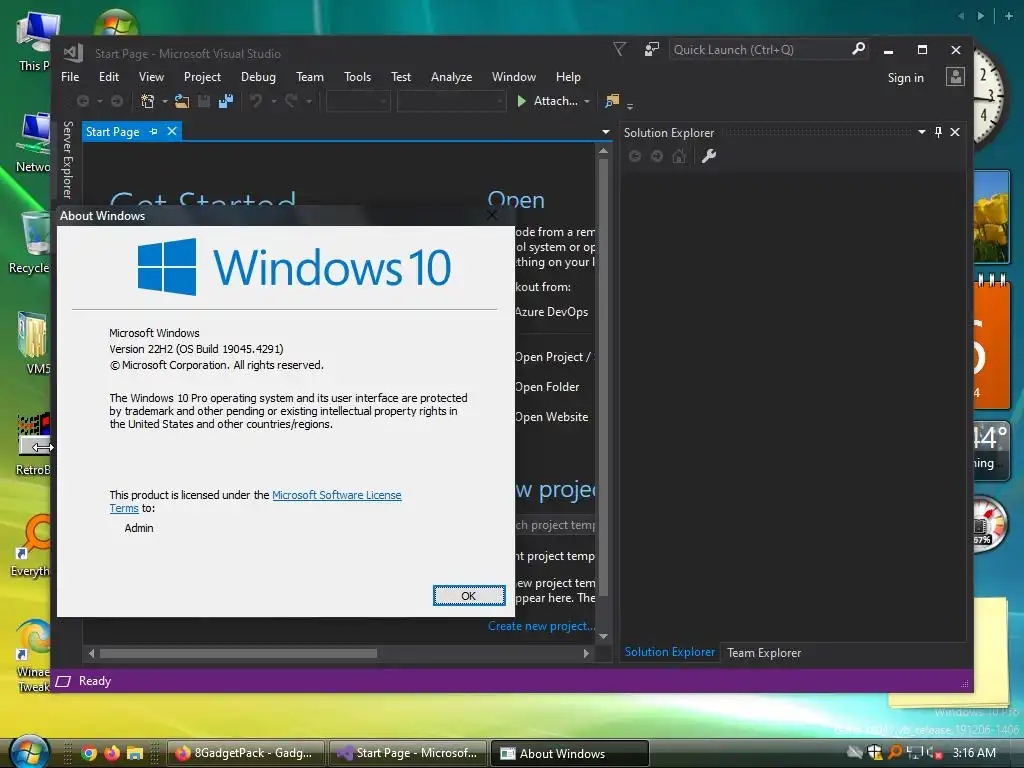This screenshot has width=1024, height=768.
Task: Open the notifications flag icon
Action: 619,49
